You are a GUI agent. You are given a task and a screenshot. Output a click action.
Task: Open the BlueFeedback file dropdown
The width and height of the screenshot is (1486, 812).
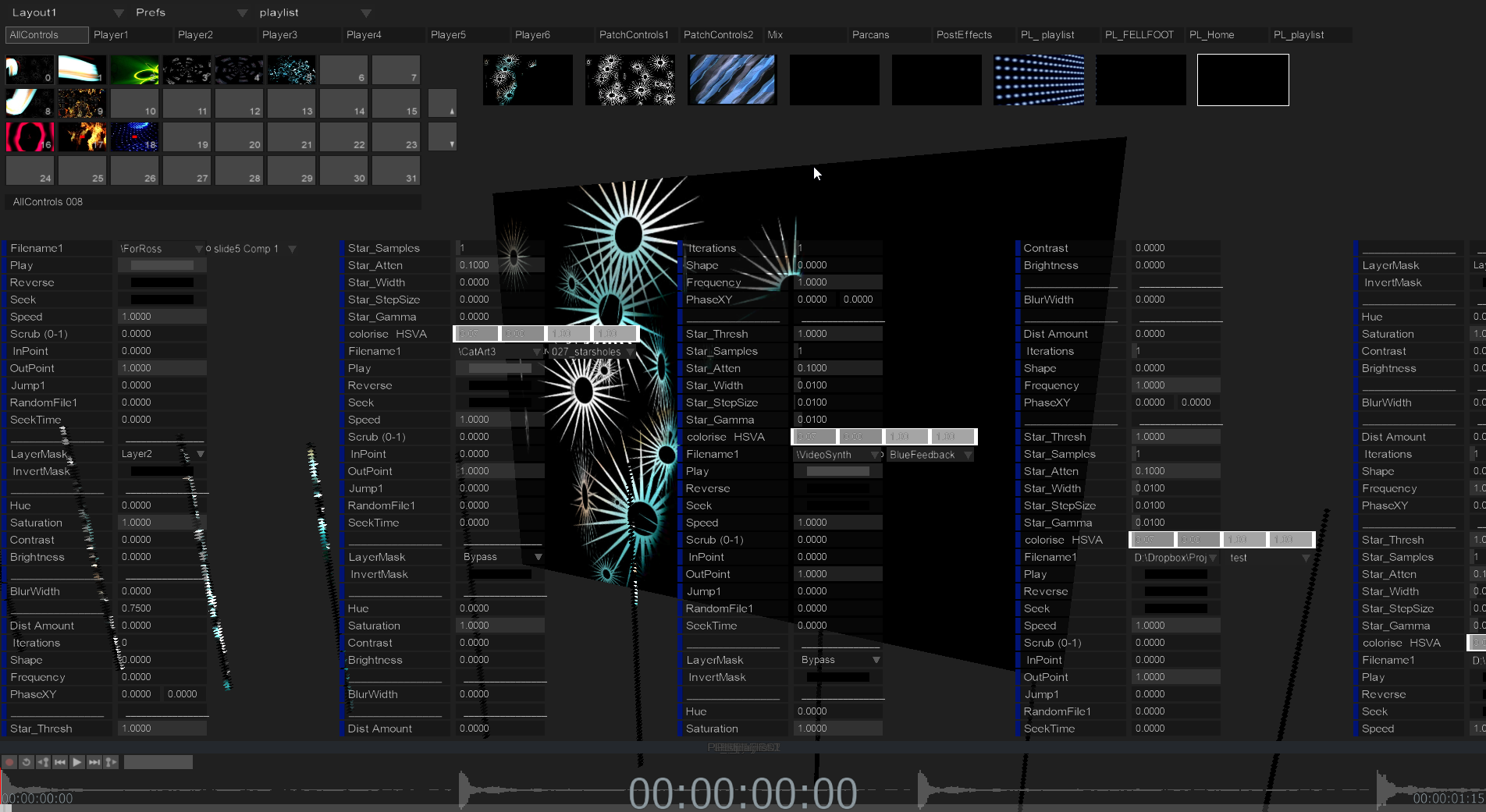968,455
